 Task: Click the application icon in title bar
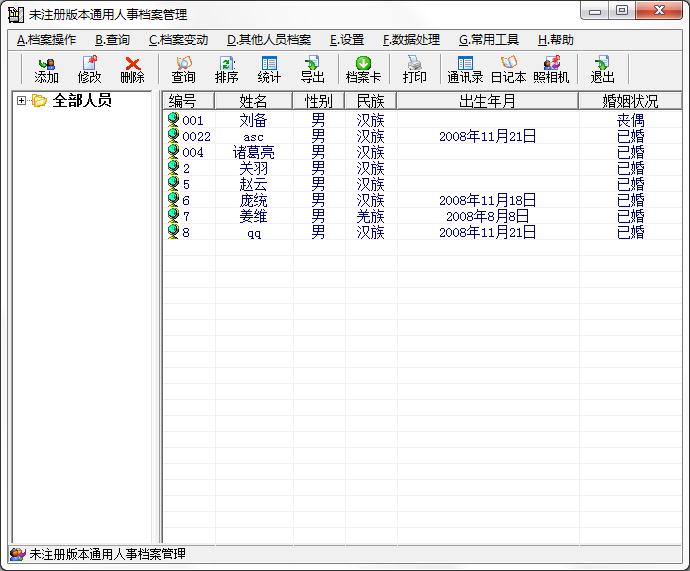click(x=16, y=15)
